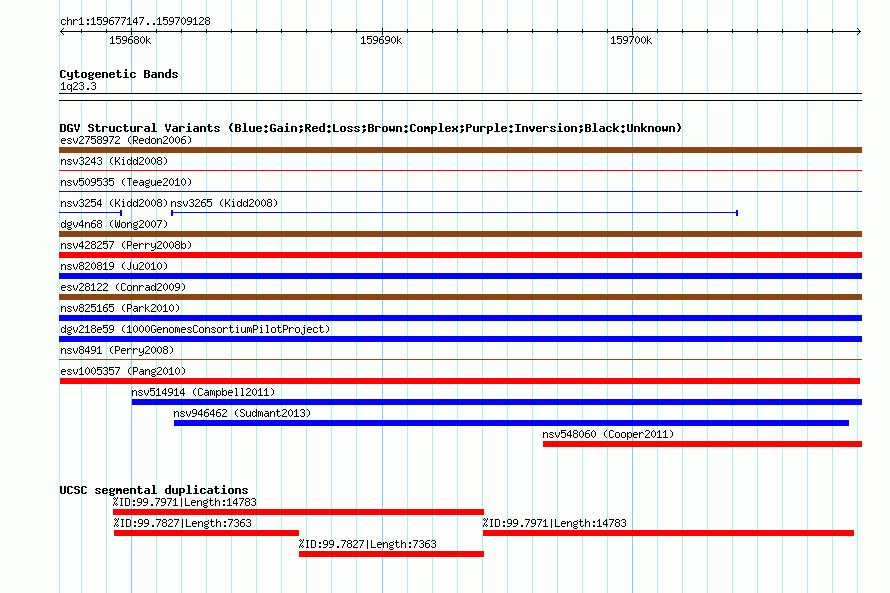The image size is (890, 593).
Task: Click the esv1005357 (Pang2010) red bar
Action: (460, 381)
